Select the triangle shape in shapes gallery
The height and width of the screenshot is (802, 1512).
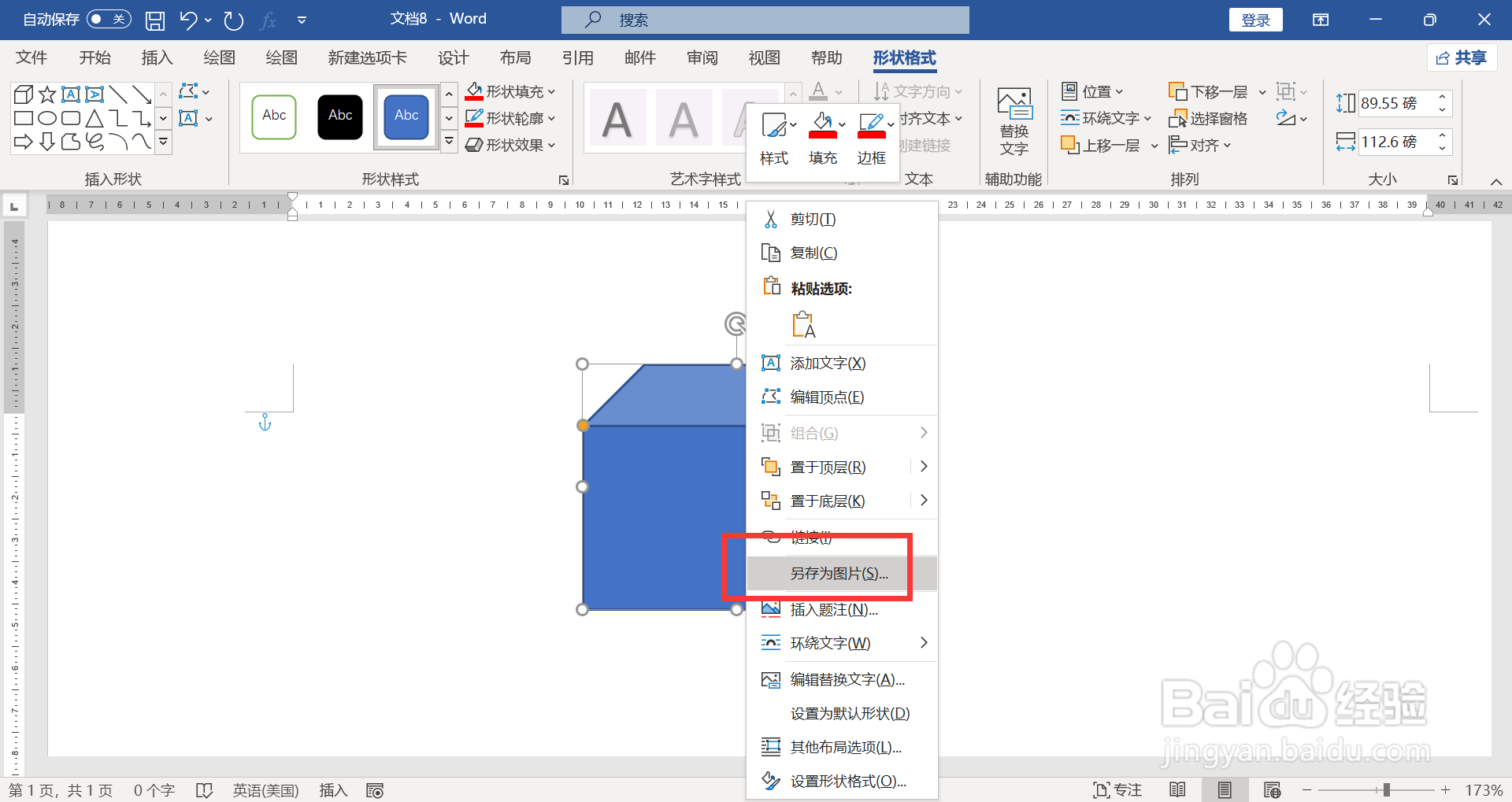[94, 119]
